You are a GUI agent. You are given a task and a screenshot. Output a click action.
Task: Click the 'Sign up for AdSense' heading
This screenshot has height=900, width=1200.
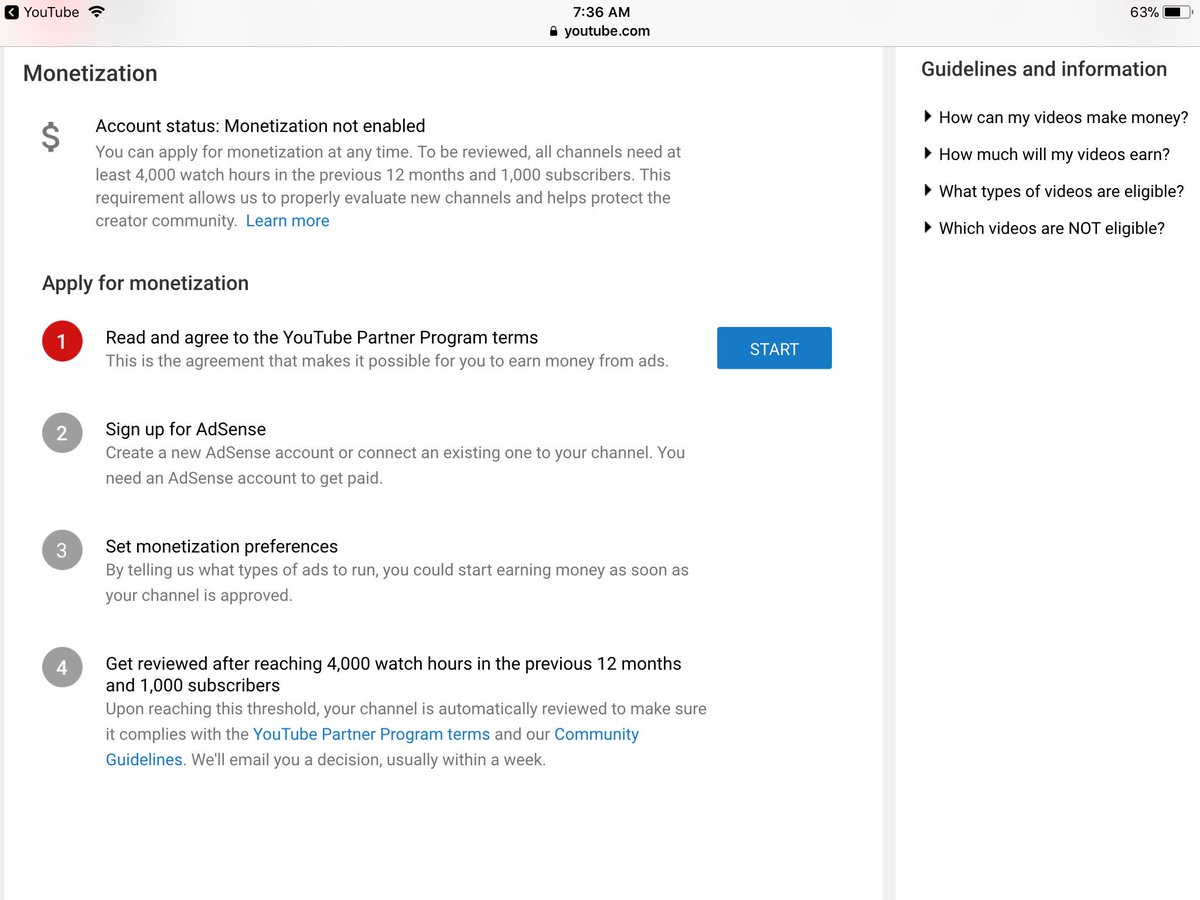[x=186, y=429]
